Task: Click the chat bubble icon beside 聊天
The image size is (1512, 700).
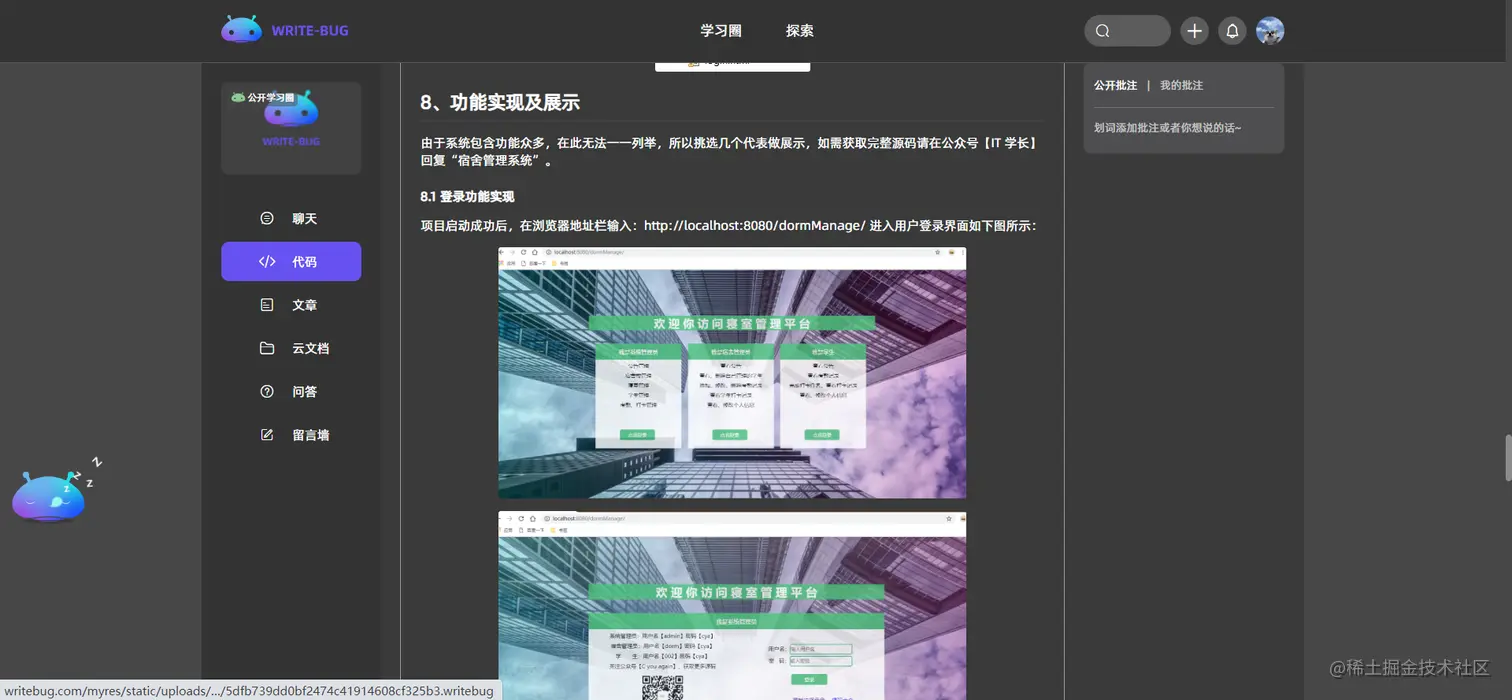Action: (267, 218)
